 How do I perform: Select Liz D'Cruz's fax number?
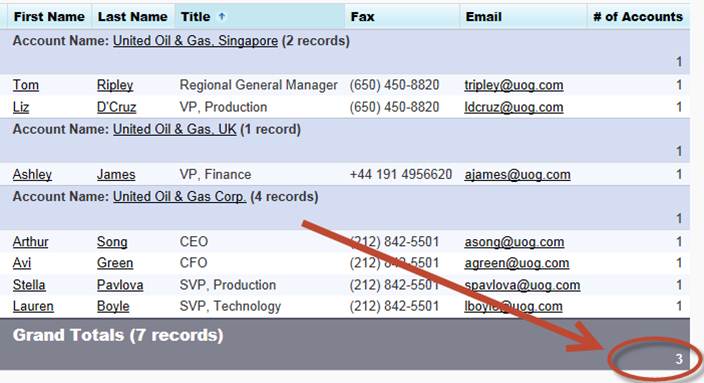(394, 107)
